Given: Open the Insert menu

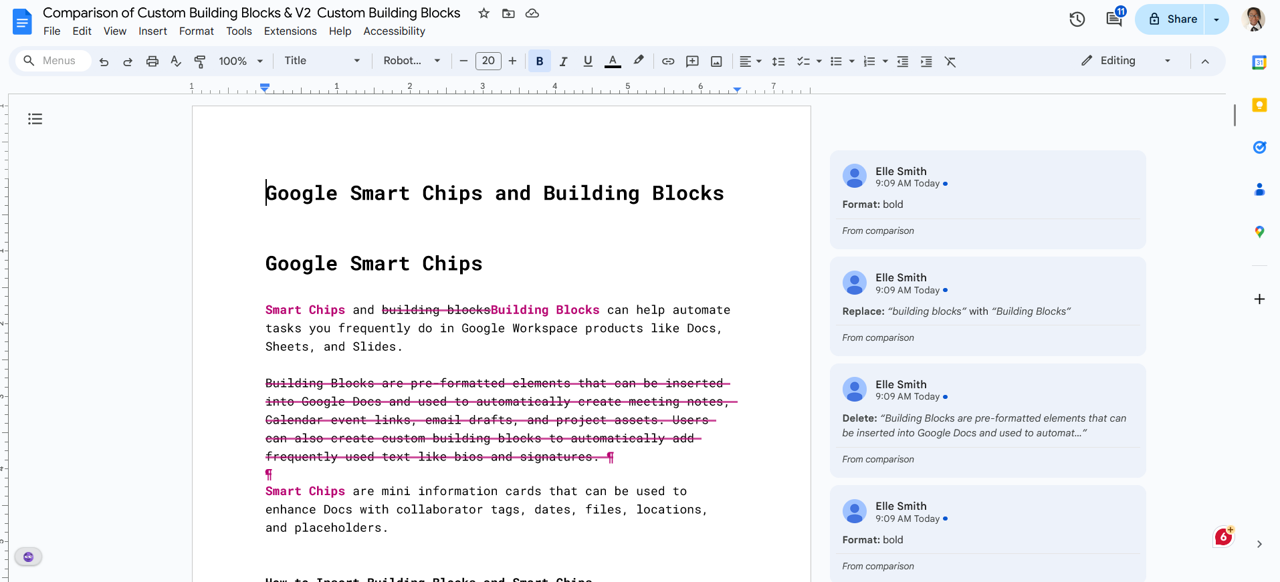Looking at the screenshot, I should pos(153,31).
